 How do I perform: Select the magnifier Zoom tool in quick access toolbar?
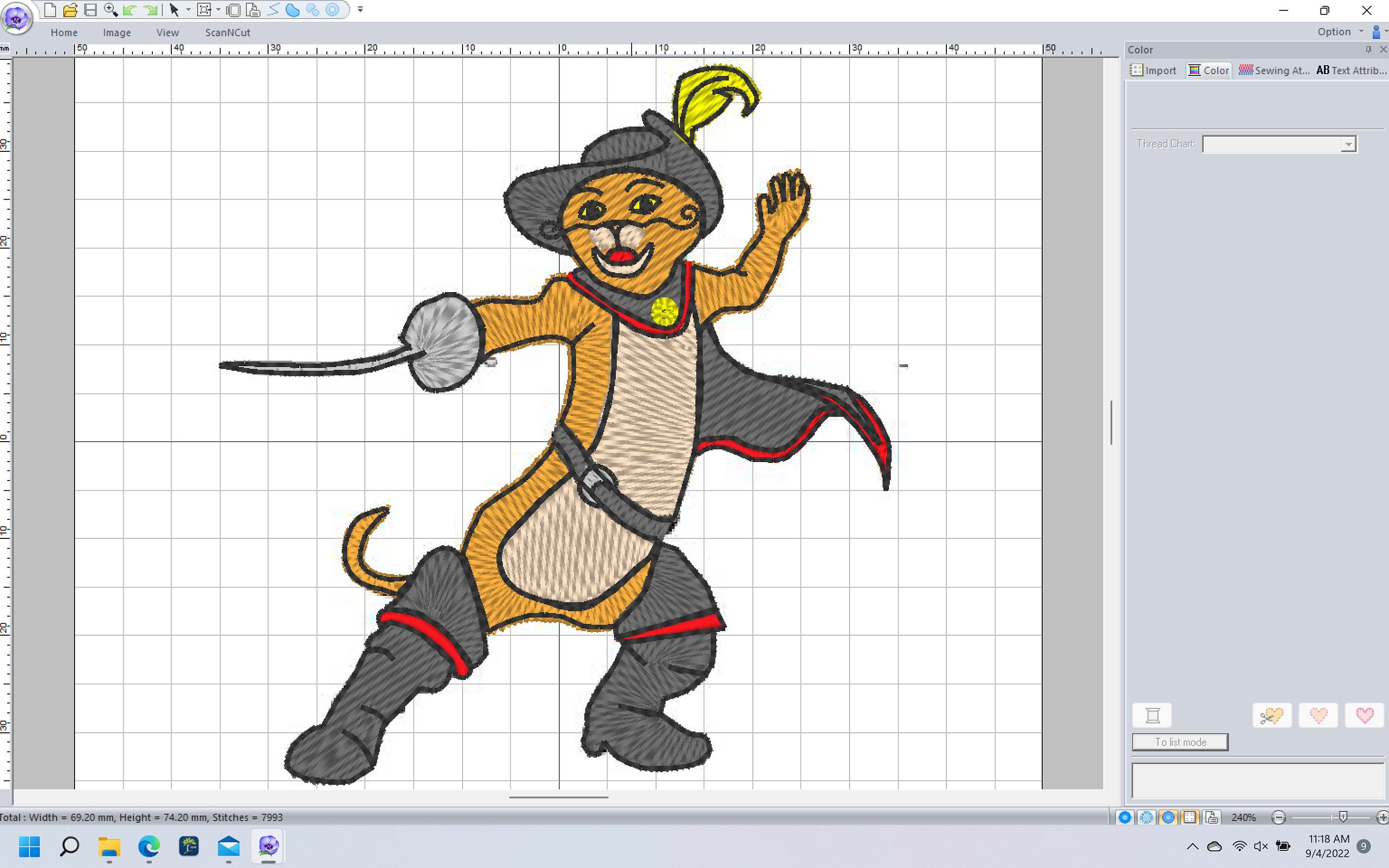(x=110, y=10)
